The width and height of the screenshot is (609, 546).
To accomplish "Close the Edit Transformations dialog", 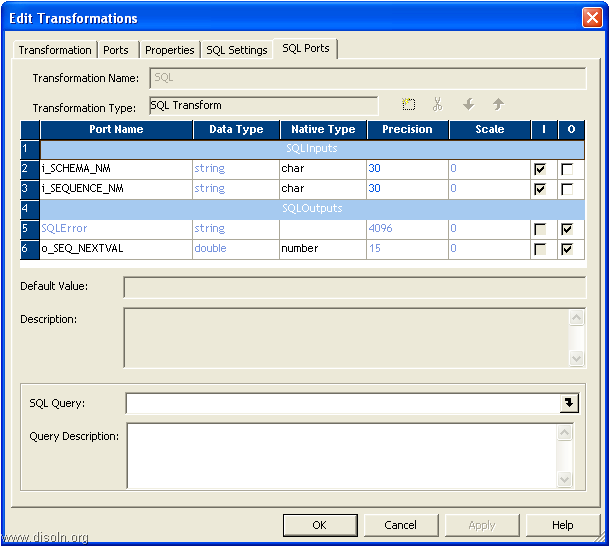I will 591,18.
